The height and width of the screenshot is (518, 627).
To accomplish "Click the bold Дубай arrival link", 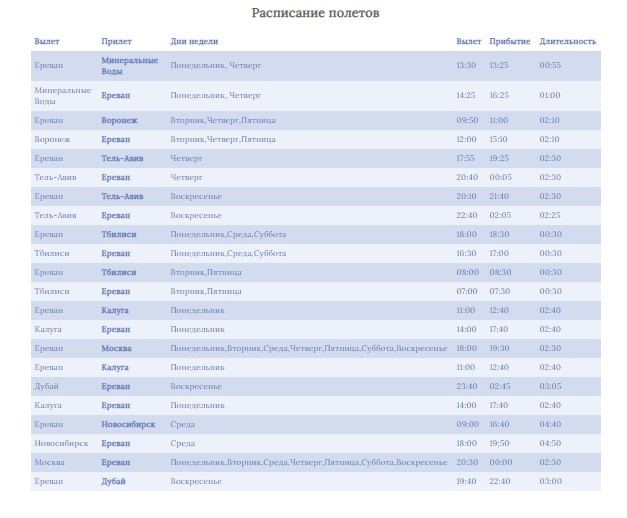I will (x=113, y=481).
